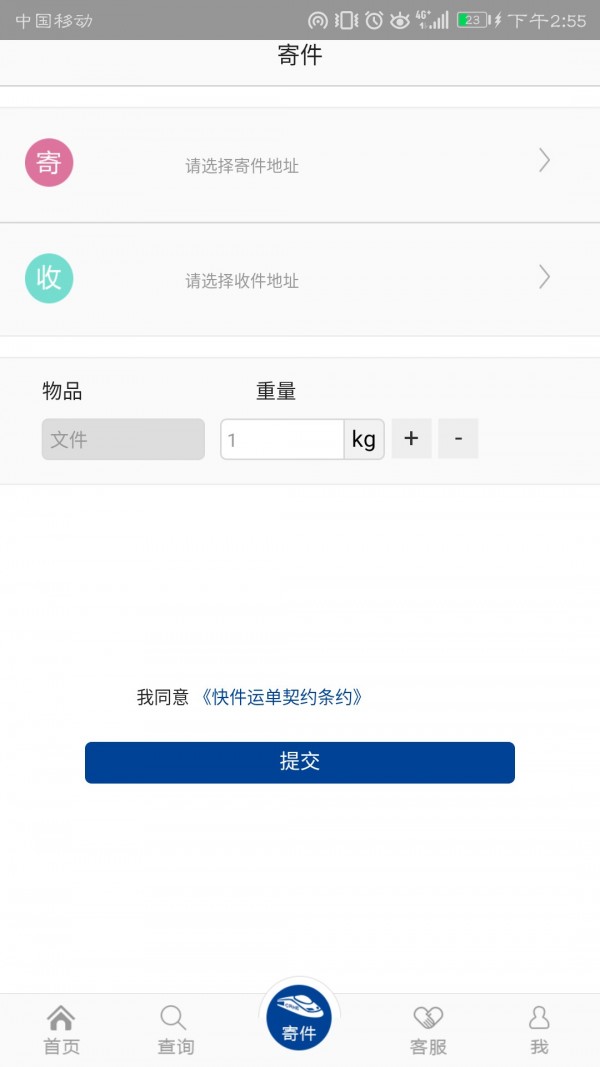Tap the 首页 home icon
The image size is (600, 1067).
[x=61, y=1018]
